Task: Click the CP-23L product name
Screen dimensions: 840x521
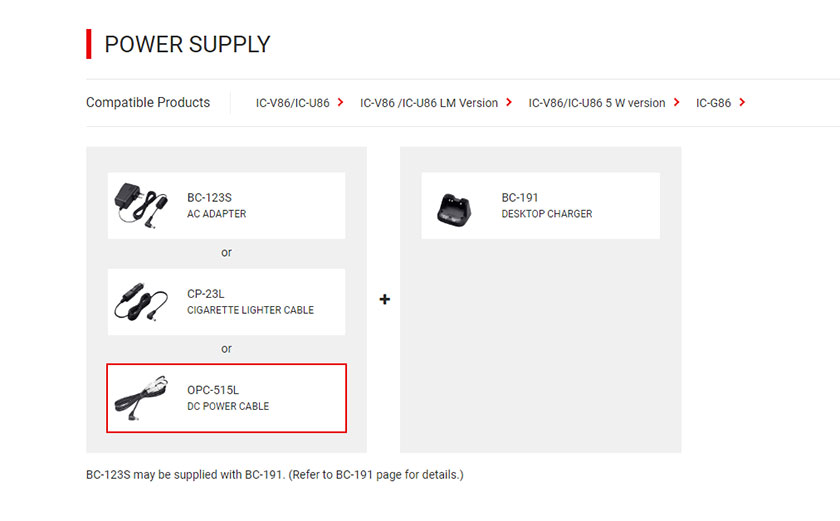Action: pyautogui.click(x=206, y=294)
